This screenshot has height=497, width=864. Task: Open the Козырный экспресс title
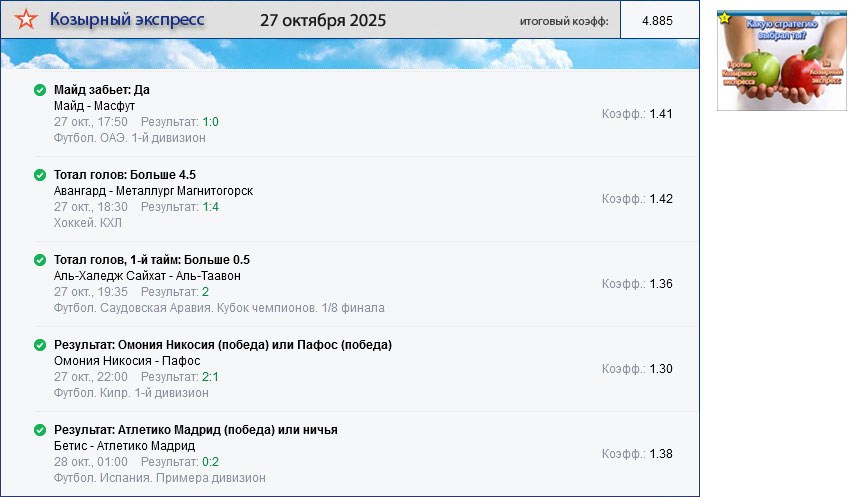pyautogui.click(x=127, y=20)
